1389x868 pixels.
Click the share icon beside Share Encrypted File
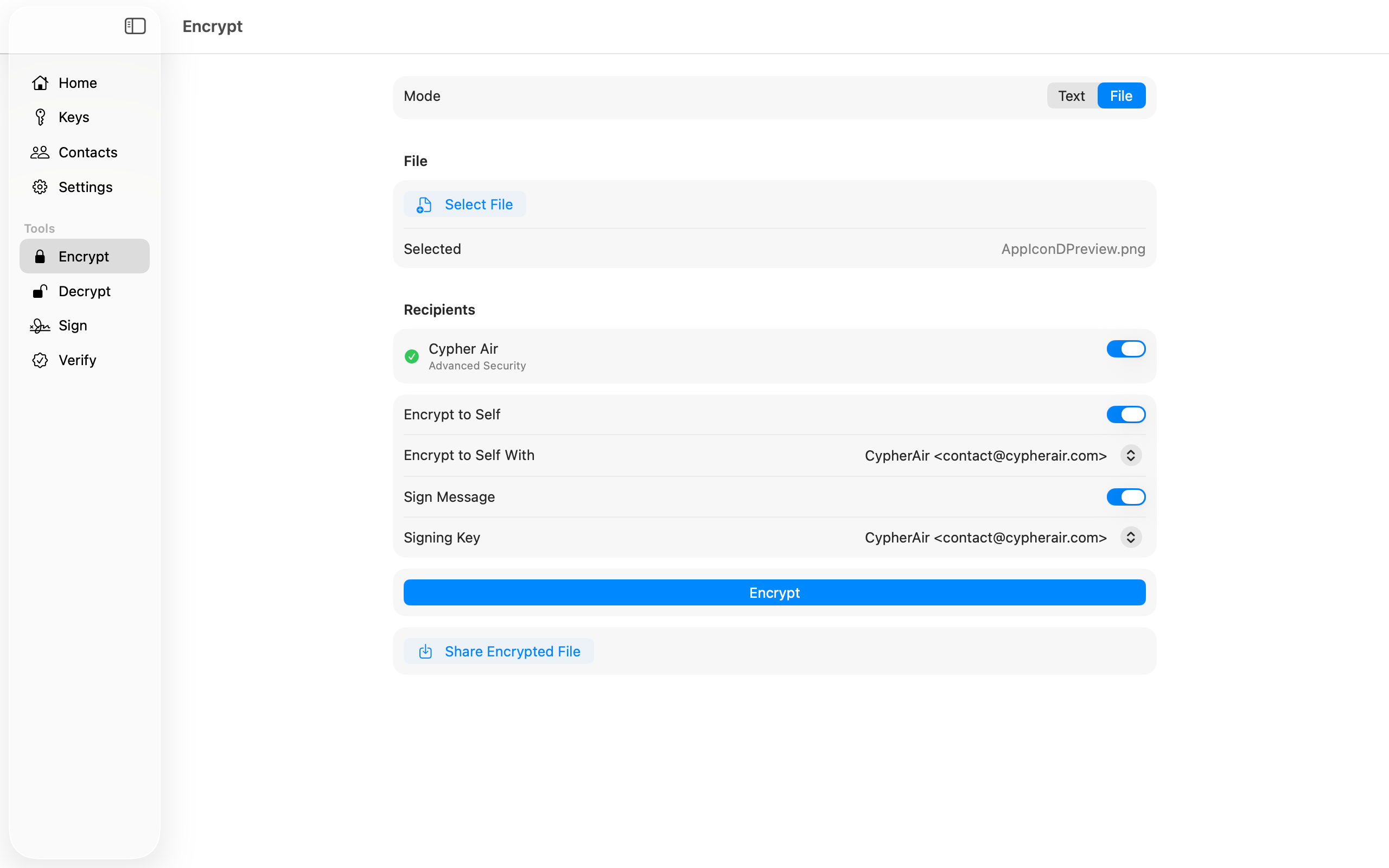point(425,652)
